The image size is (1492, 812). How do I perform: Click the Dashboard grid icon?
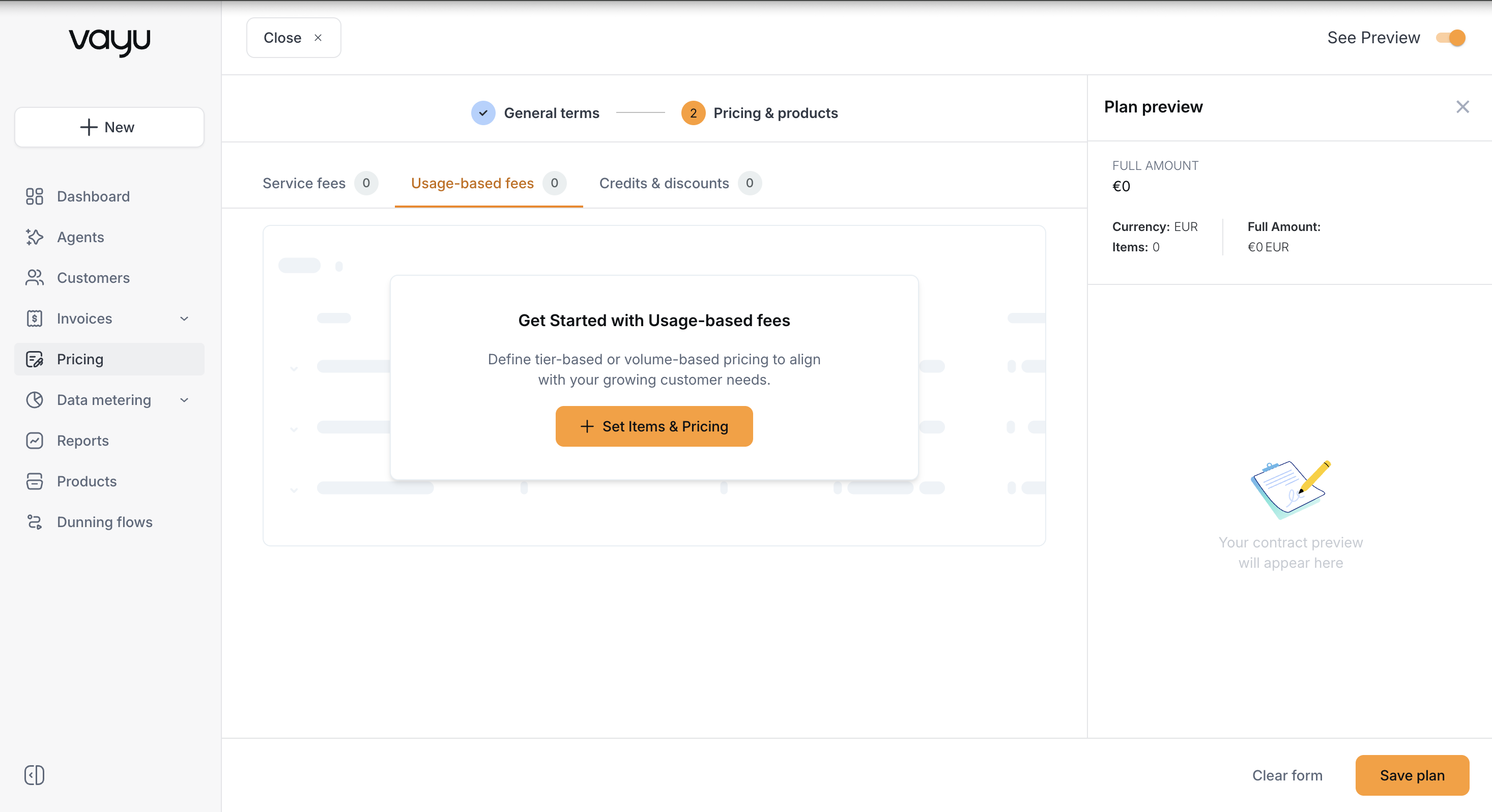(34, 196)
